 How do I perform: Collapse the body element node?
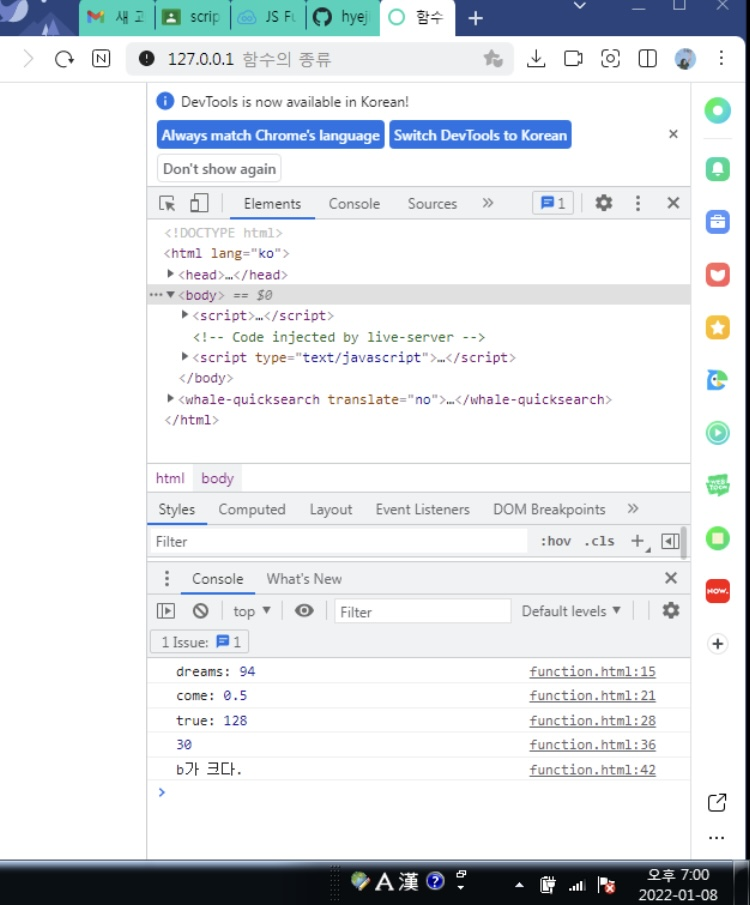[x=170, y=294]
